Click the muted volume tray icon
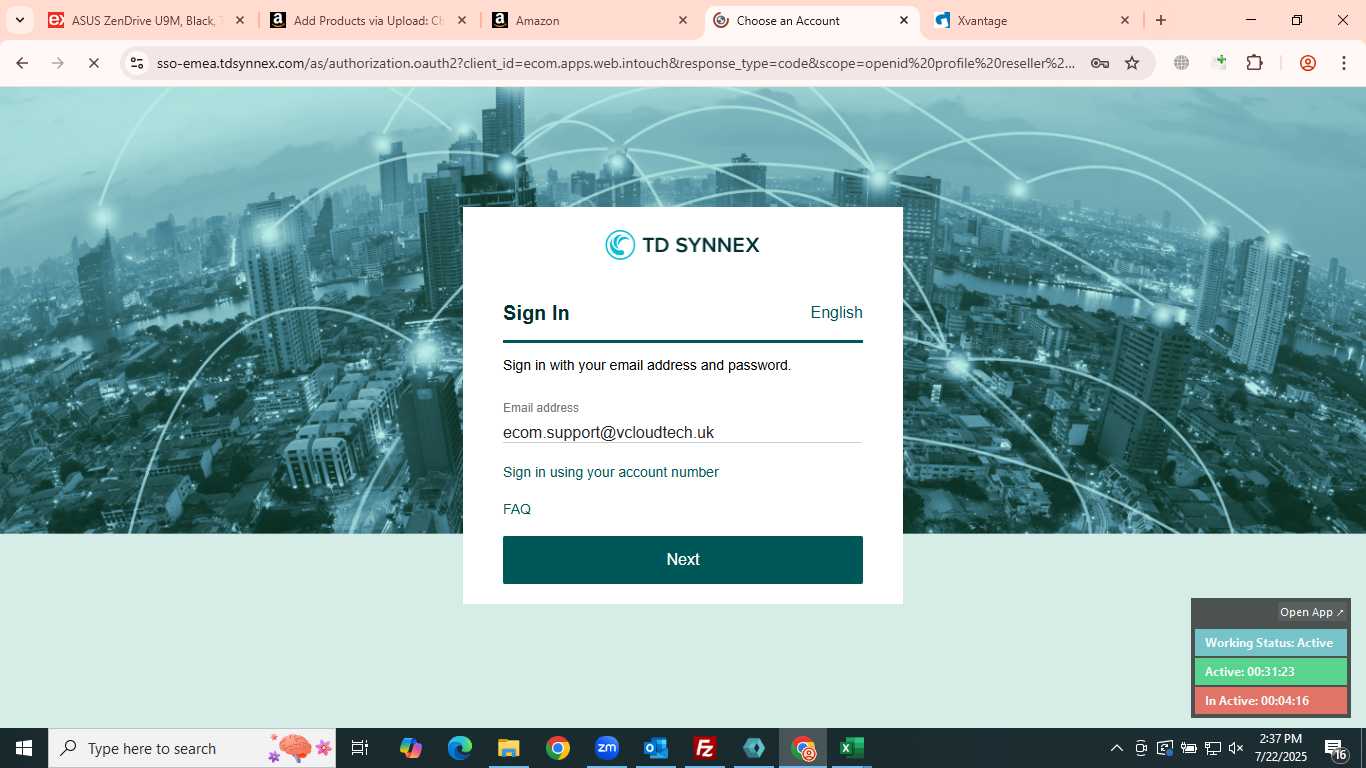 (x=1236, y=748)
